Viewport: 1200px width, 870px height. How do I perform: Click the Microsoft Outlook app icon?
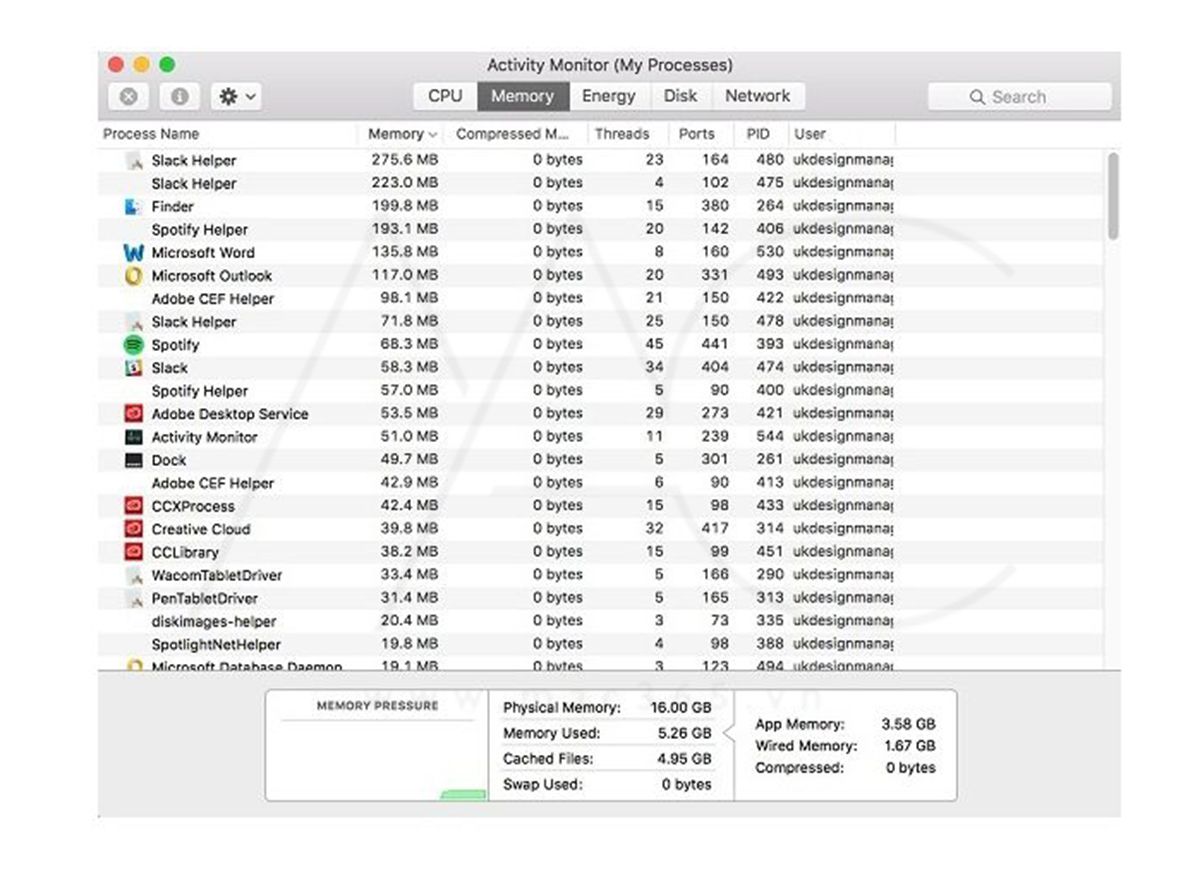click(134, 276)
